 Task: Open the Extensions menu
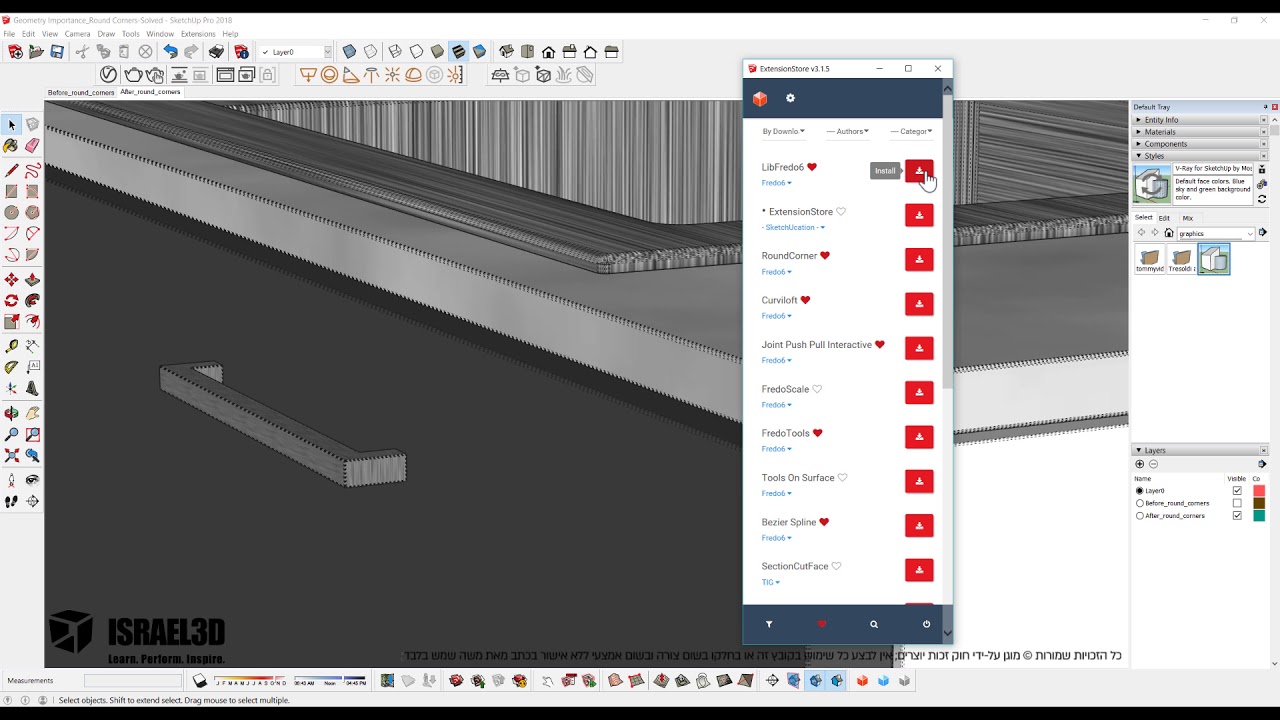pos(198,34)
